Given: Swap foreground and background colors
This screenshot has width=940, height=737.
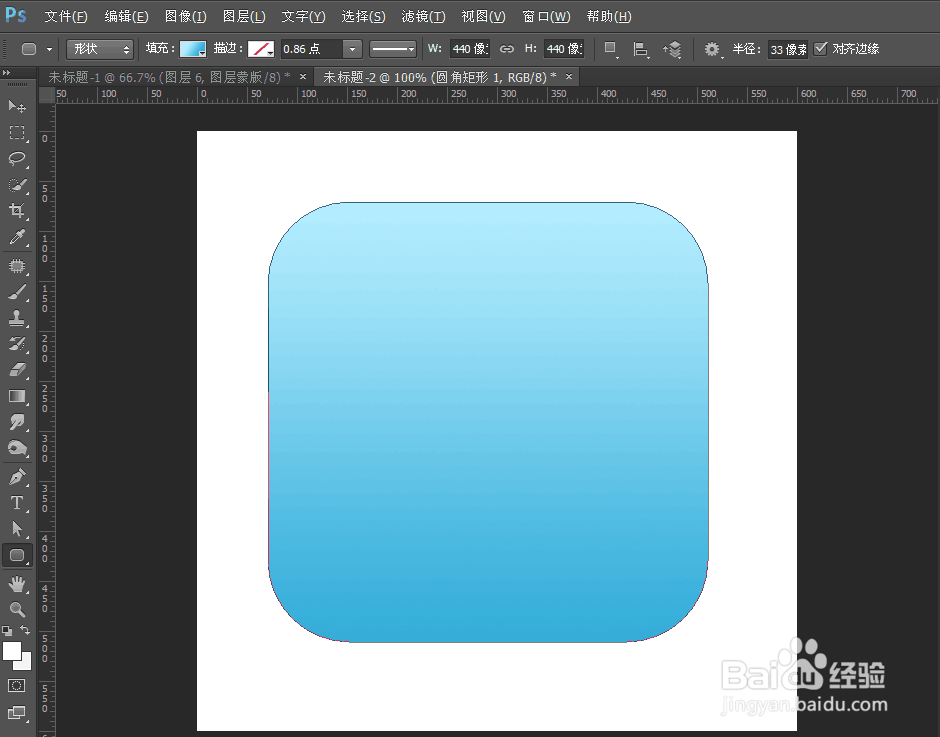Looking at the screenshot, I should point(25,630).
